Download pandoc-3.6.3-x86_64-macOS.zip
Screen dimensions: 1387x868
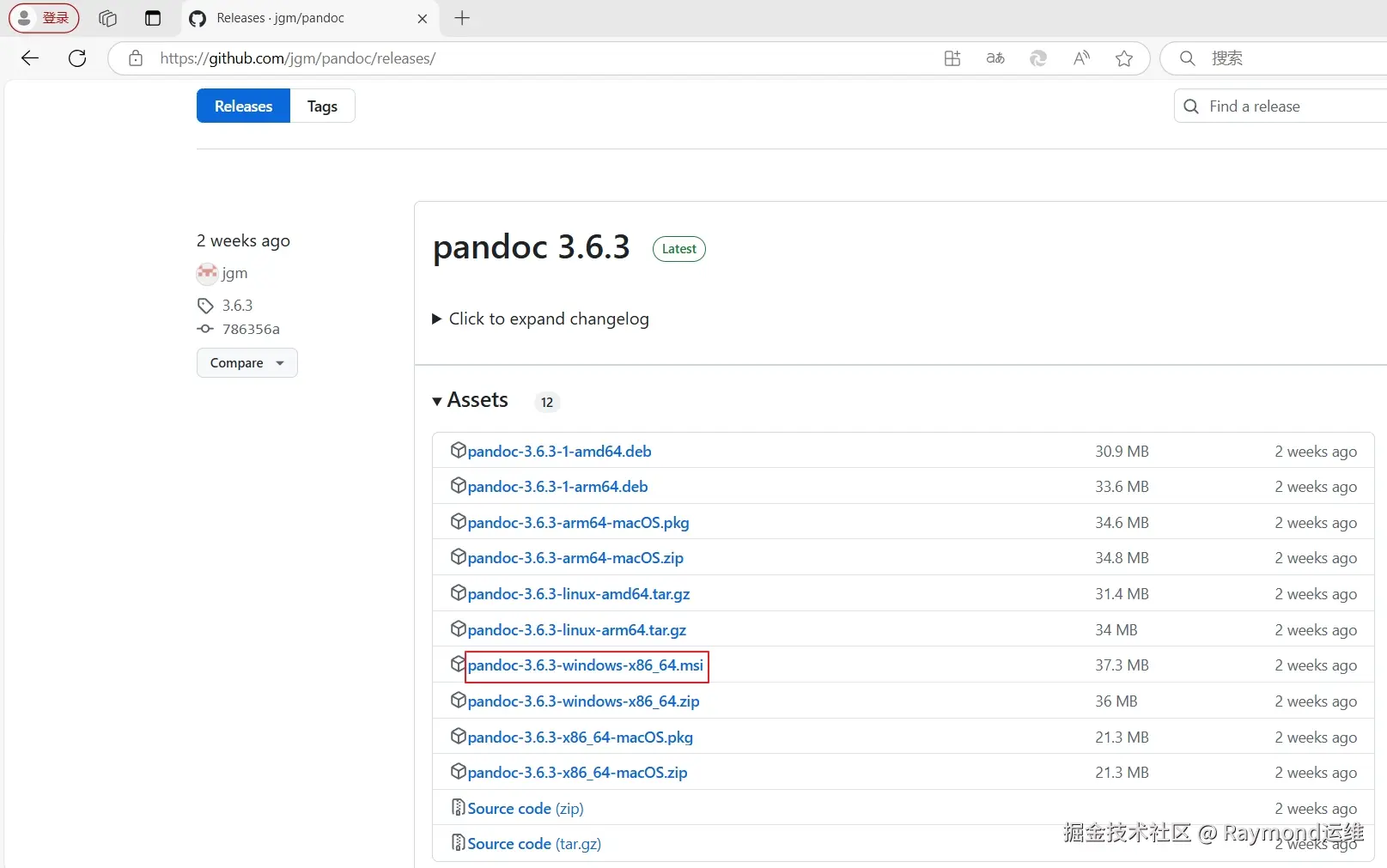[x=577, y=773]
